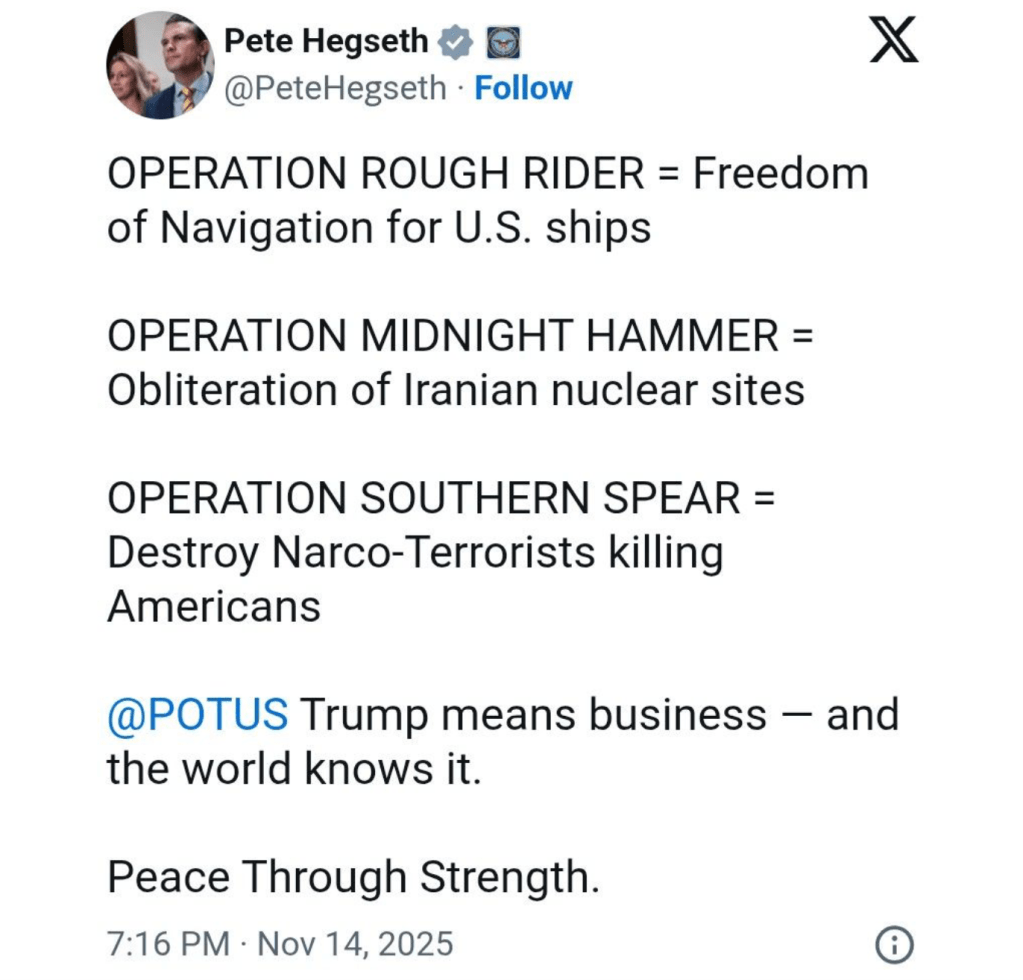Viewport: 1023px width, 980px height.
Task: Click 'Obliteration of Iranian nuclear sites' text
Action: point(455,390)
